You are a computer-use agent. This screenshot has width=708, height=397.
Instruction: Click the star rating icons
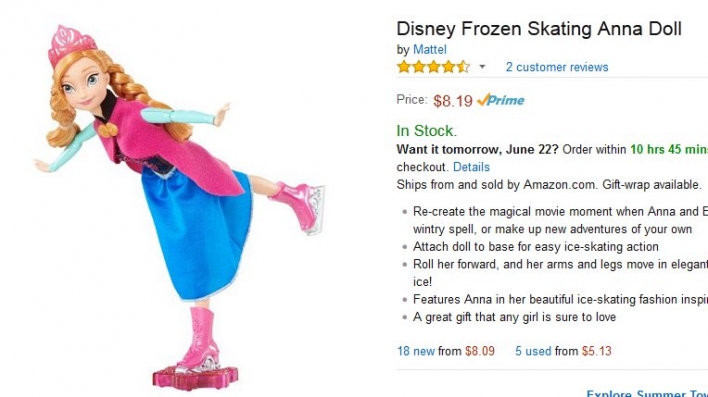433,67
